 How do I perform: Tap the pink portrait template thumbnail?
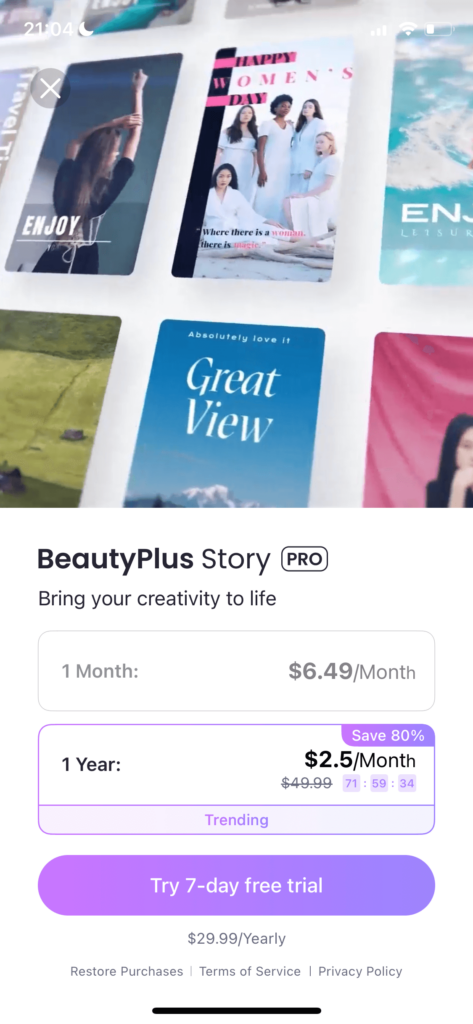(418, 420)
